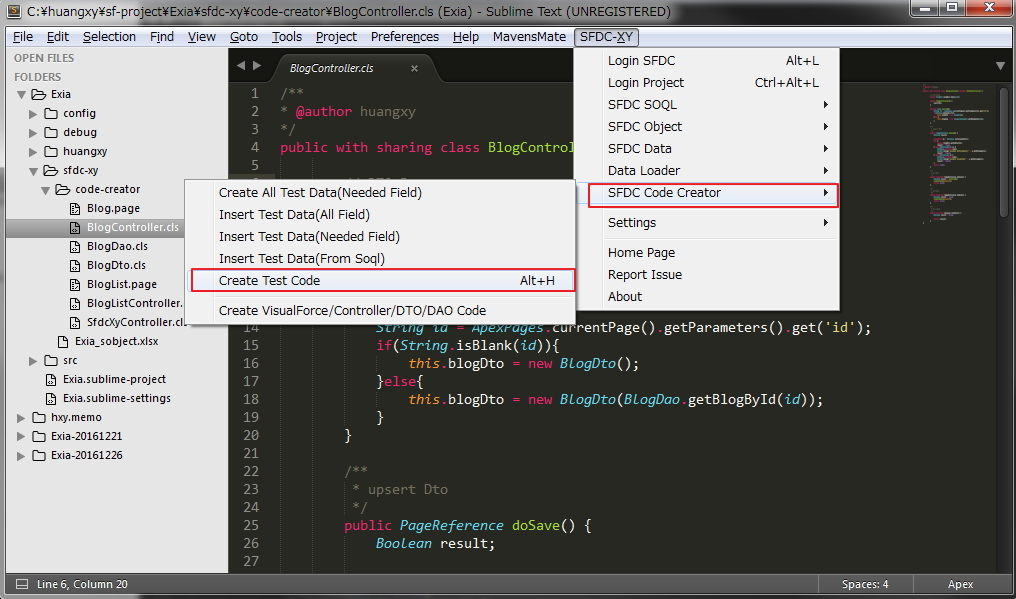Screen dimensions: 1016x599
Task: Expand the src folder
Action: click(x=33, y=360)
